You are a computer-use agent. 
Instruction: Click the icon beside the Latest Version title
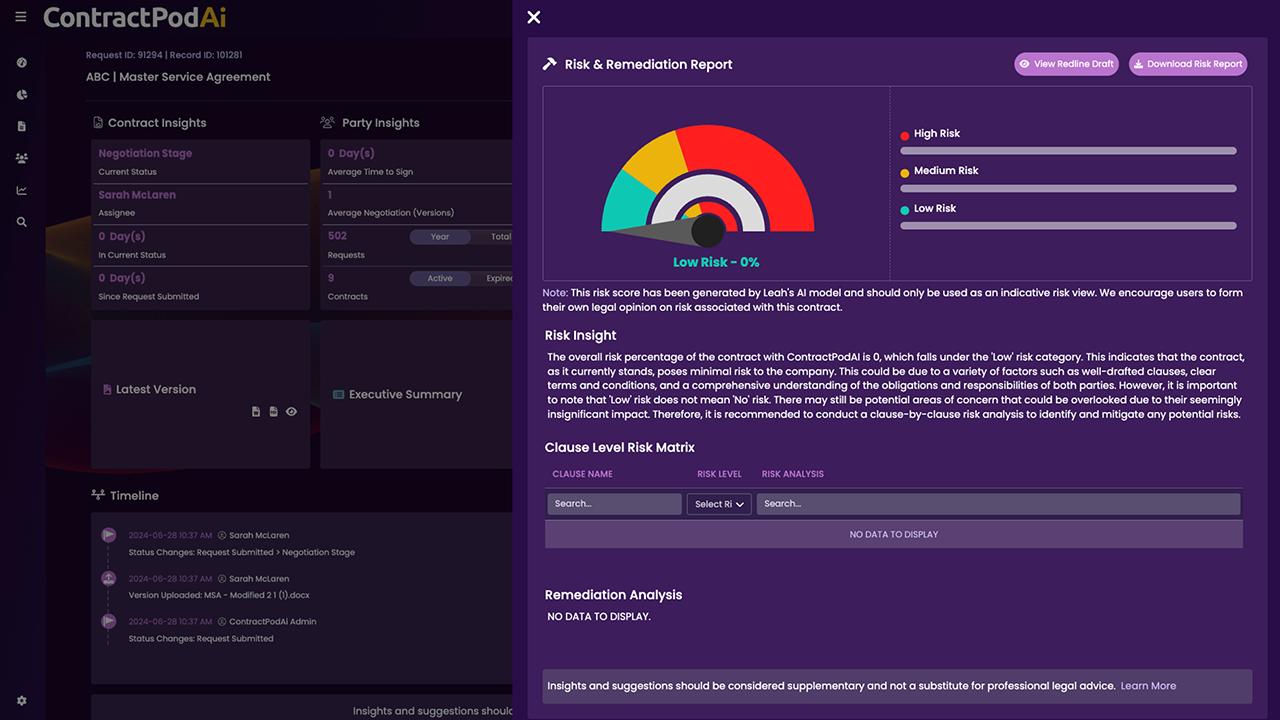107,390
